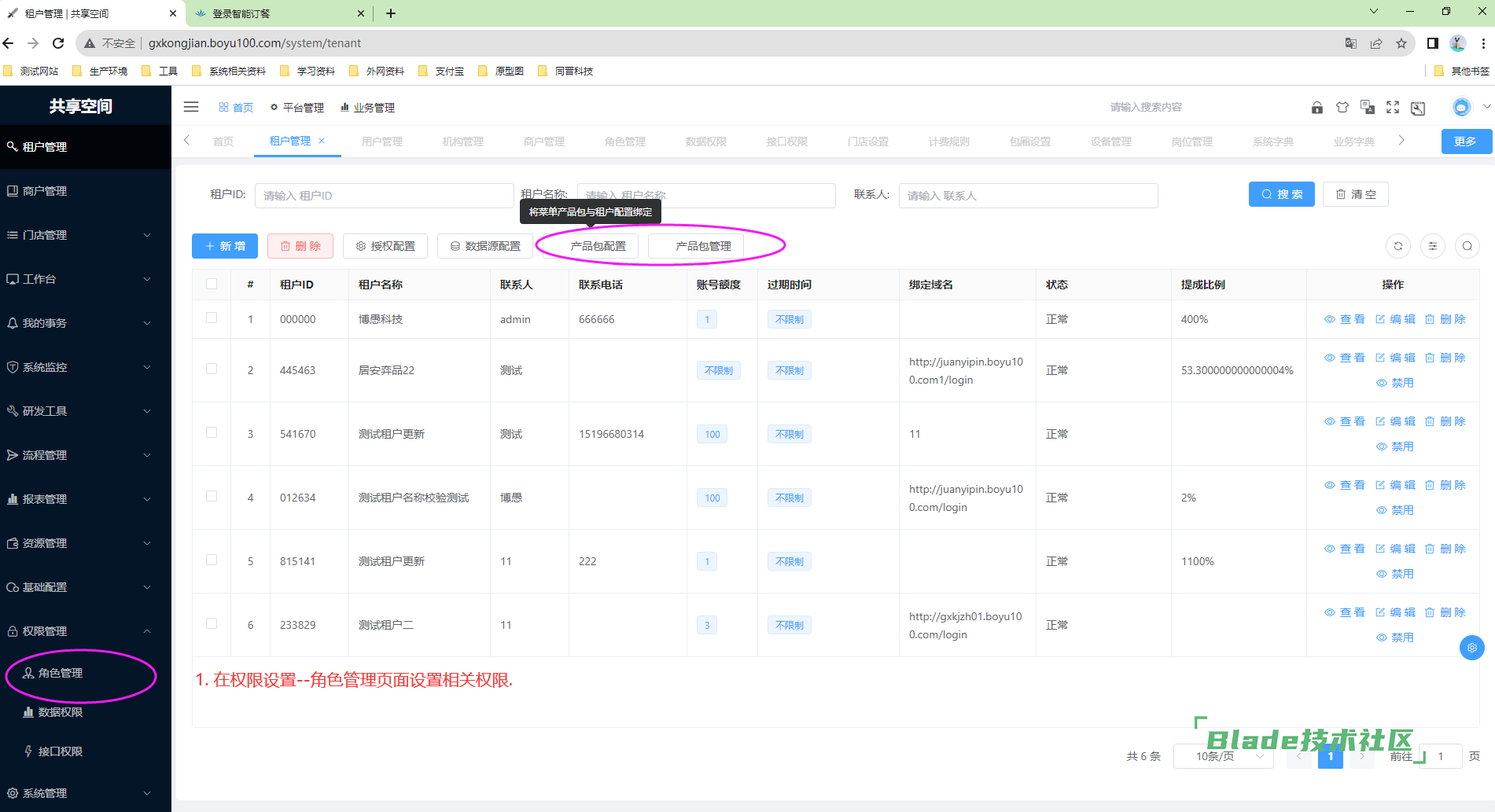Expand 流程管理 sidebar menu
The height and width of the screenshot is (812, 1495).
86,455
